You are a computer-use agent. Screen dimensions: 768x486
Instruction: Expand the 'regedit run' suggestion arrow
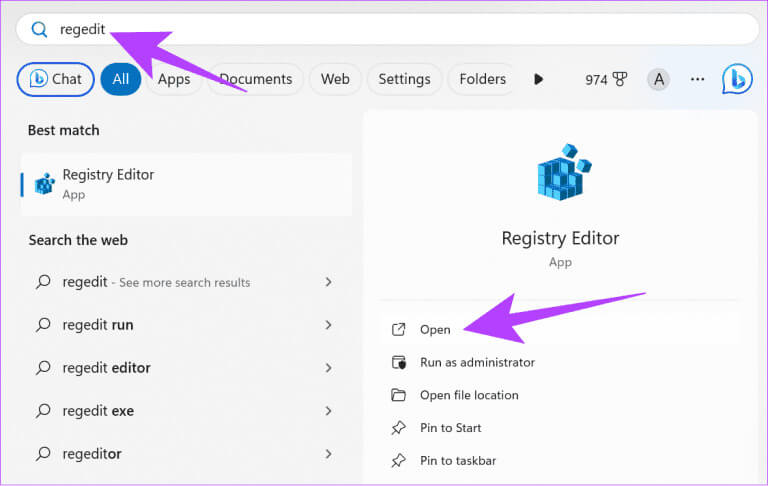pos(328,325)
